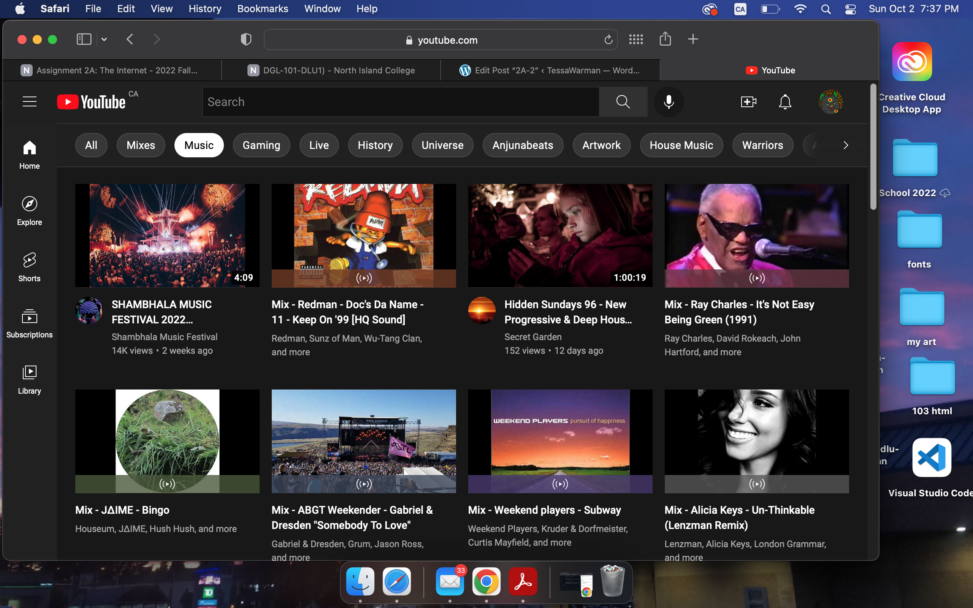
Task: Select the Anjunabeats filter chip
Action: [522, 145]
